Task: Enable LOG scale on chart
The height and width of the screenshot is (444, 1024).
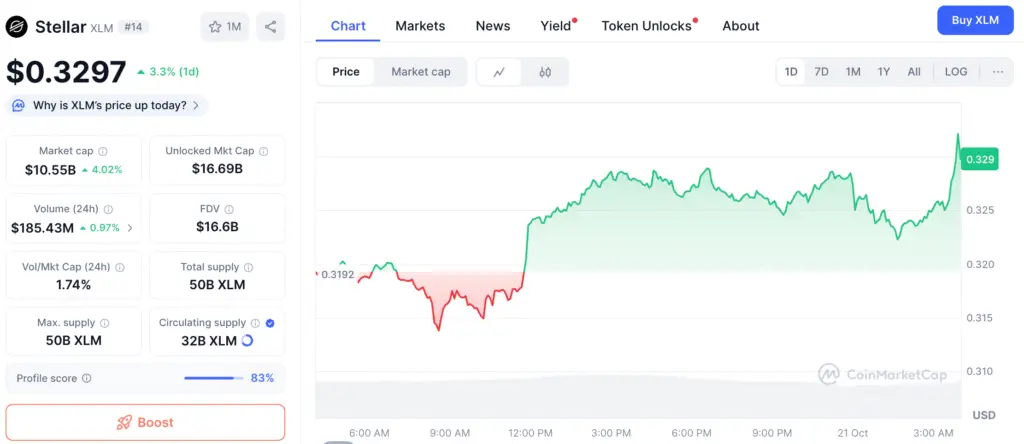Action: pos(956,72)
